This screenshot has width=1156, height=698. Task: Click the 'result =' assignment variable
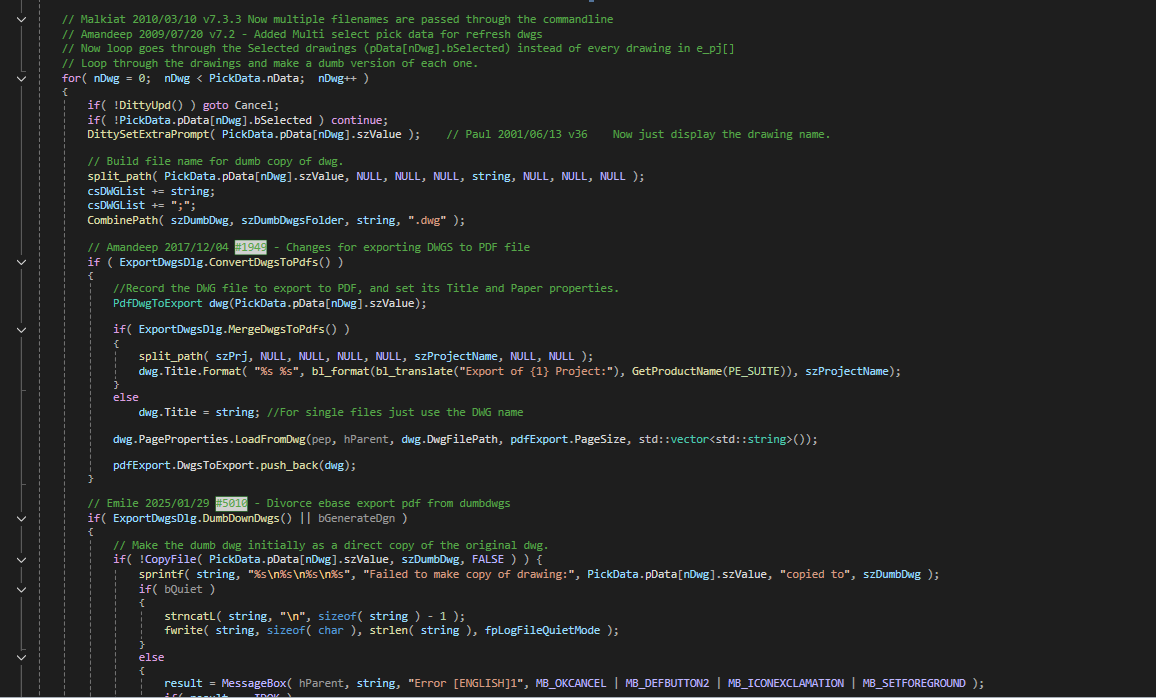[x=183, y=684]
